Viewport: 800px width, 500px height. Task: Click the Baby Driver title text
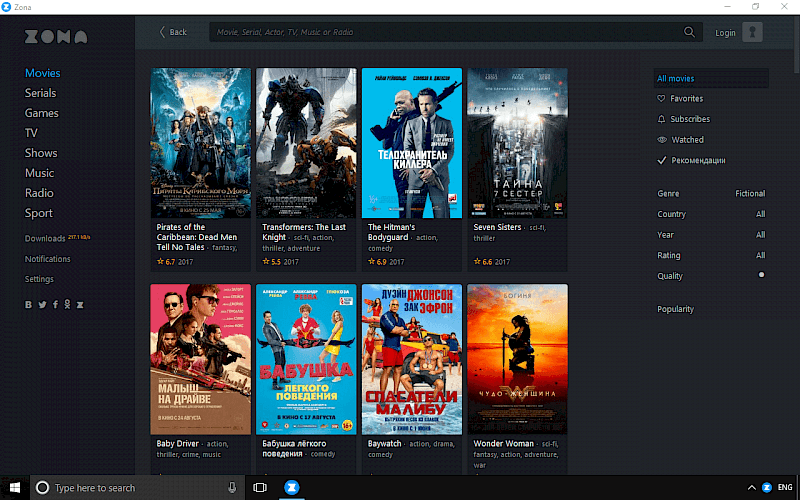pyautogui.click(x=177, y=443)
